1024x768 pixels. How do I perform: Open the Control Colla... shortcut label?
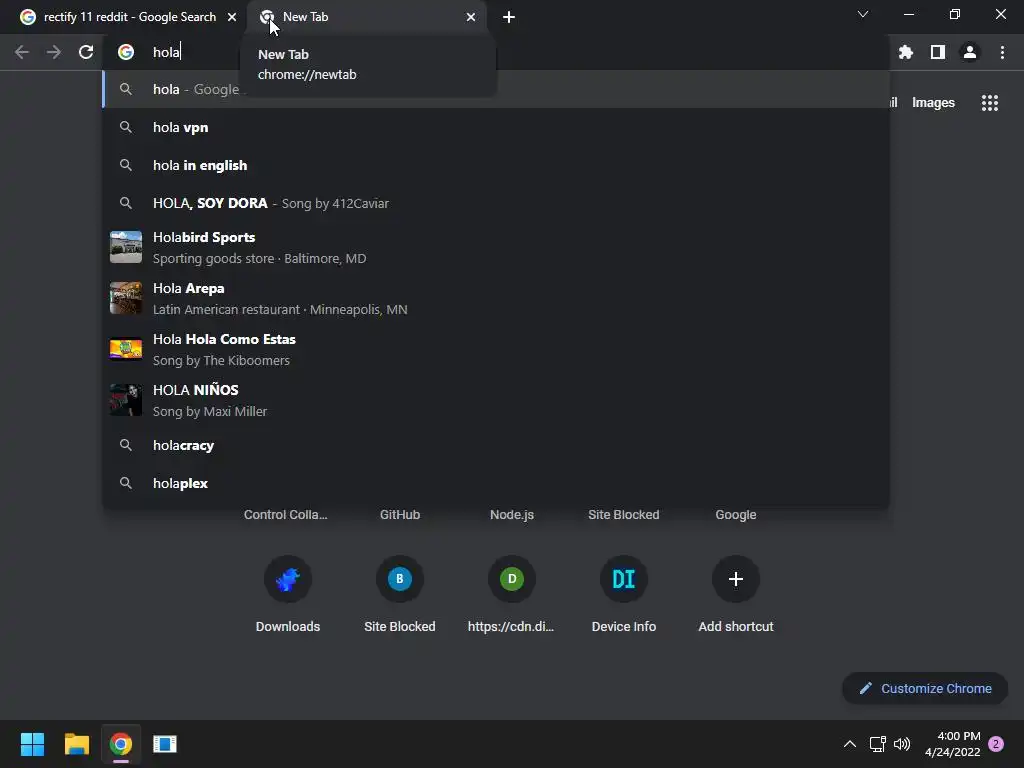(285, 515)
